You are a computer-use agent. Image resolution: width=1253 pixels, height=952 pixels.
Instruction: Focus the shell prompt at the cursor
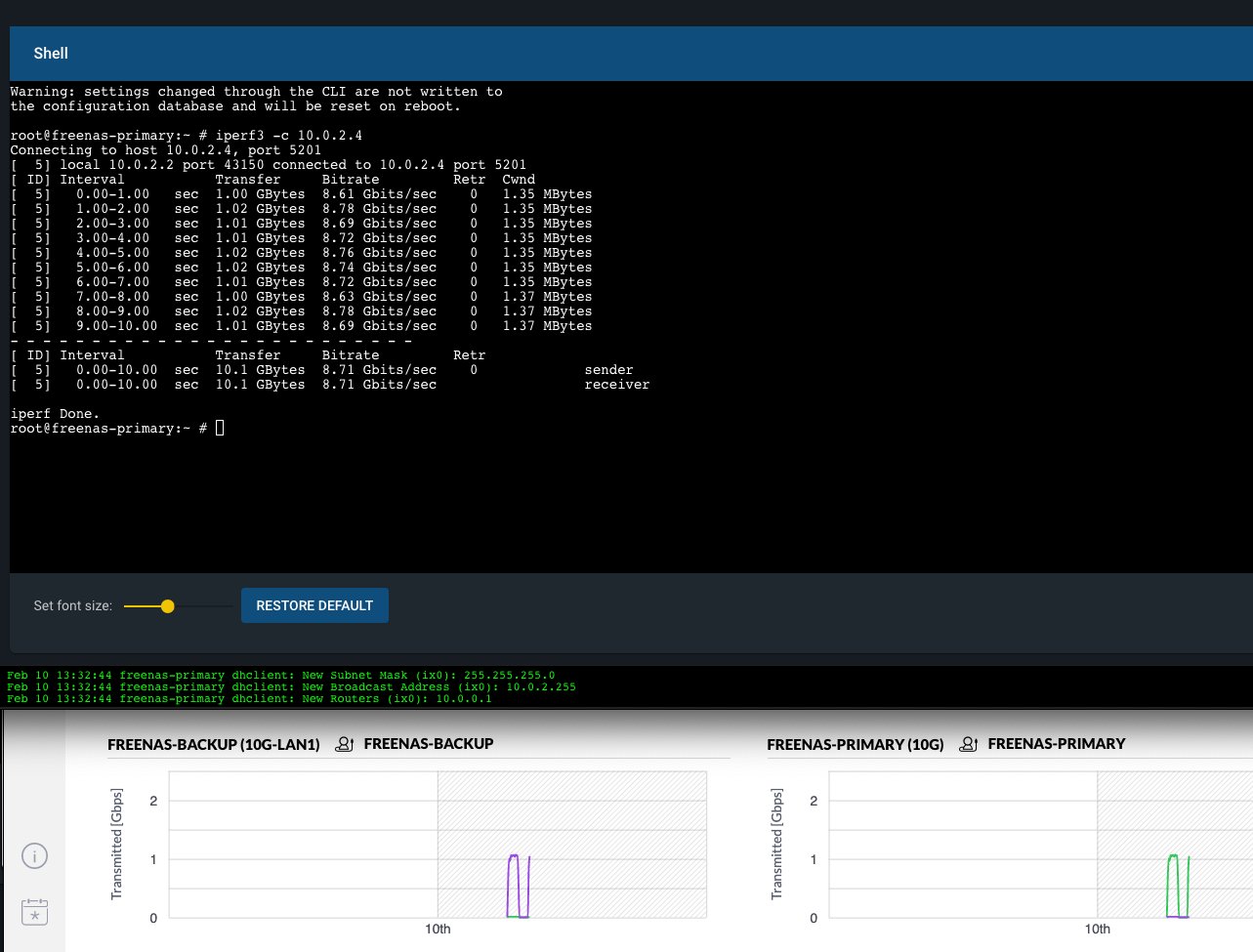[220, 428]
